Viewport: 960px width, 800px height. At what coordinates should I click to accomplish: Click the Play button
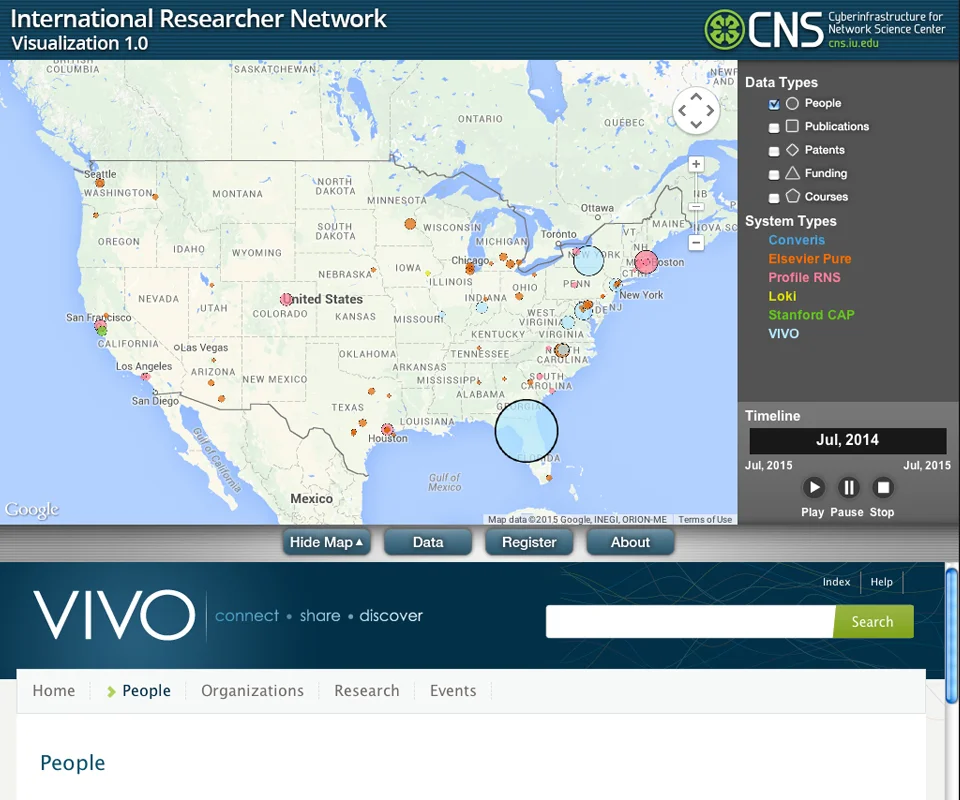813,488
